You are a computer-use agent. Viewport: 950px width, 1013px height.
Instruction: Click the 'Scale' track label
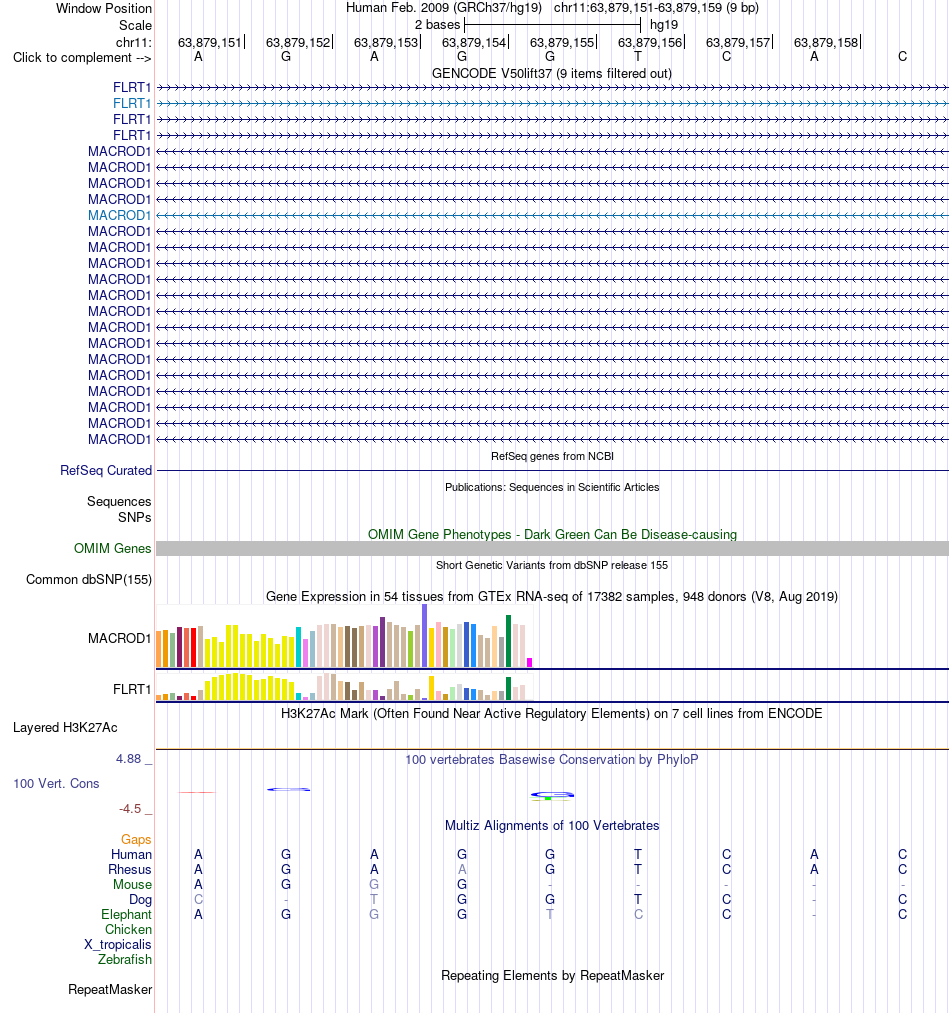click(135, 25)
